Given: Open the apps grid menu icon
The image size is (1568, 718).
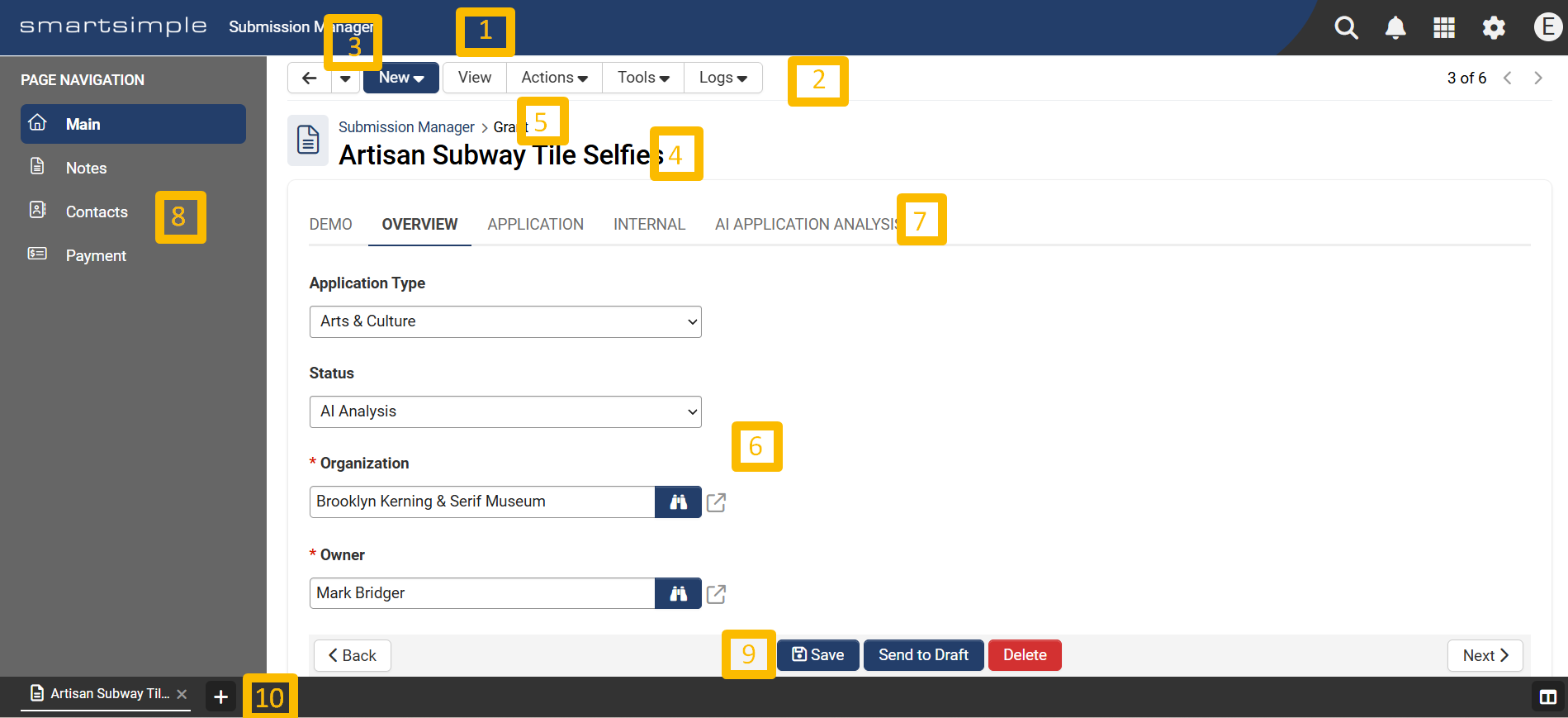Looking at the screenshot, I should pos(1444,28).
